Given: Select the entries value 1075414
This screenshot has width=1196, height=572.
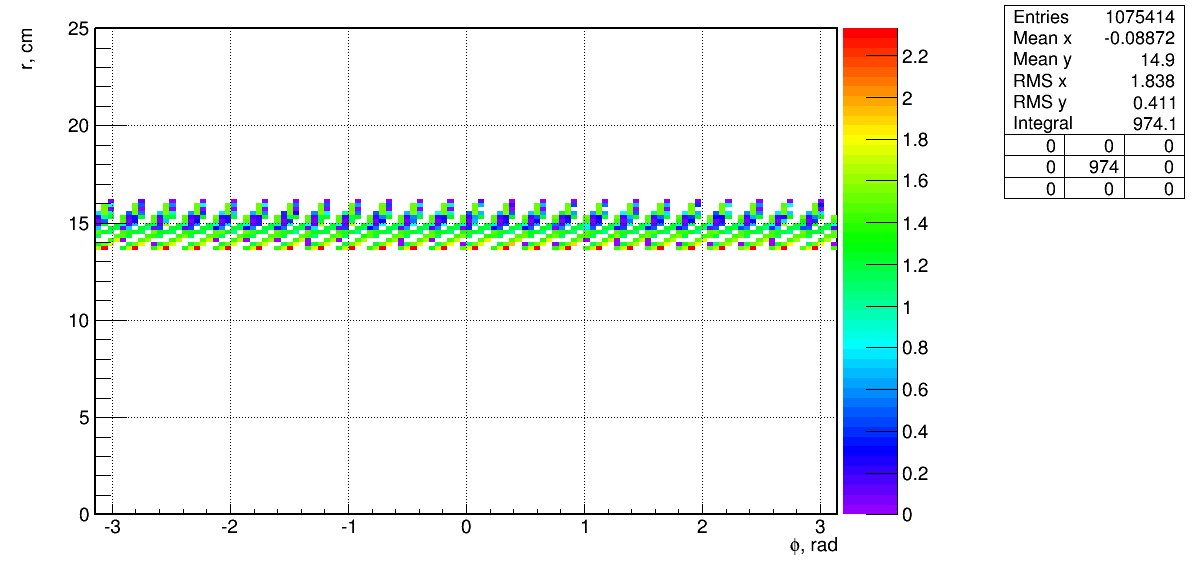Looking at the screenshot, I should [x=1142, y=18].
